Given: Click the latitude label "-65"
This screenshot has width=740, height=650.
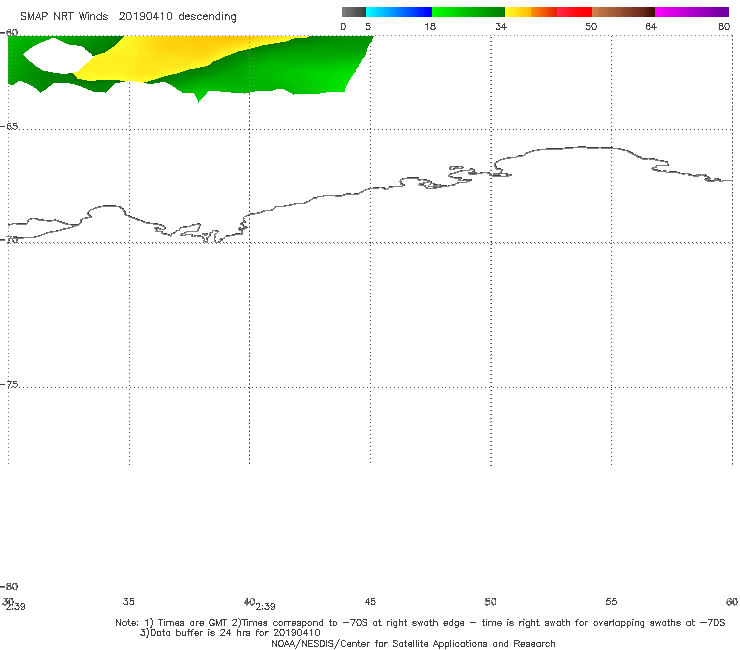Looking at the screenshot, I should (x=9, y=127).
